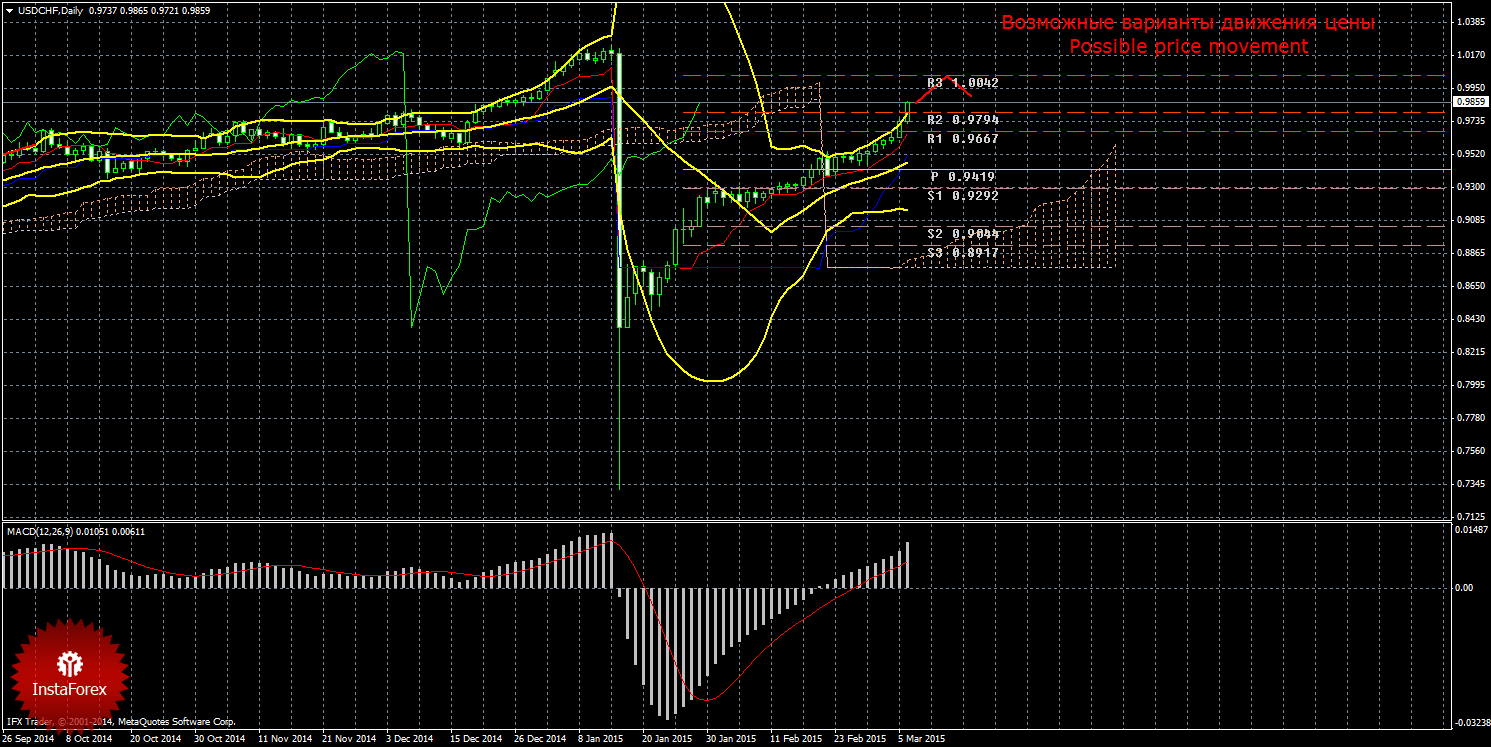Select the 5 Mar 2015 date marker
This screenshot has width=1491, height=747.
pyautogui.click(x=920, y=739)
